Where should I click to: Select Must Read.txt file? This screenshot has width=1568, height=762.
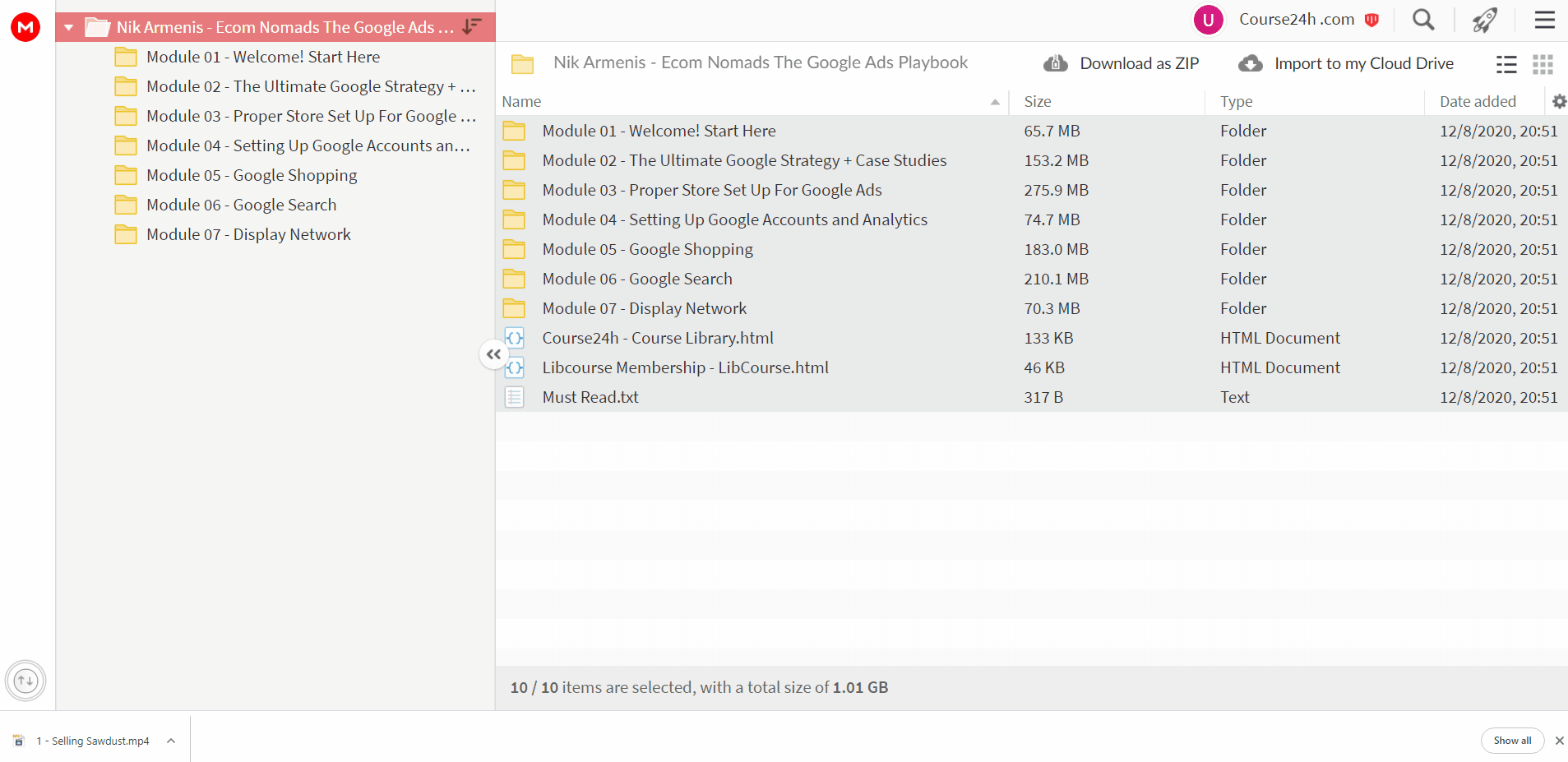point(590,397)
